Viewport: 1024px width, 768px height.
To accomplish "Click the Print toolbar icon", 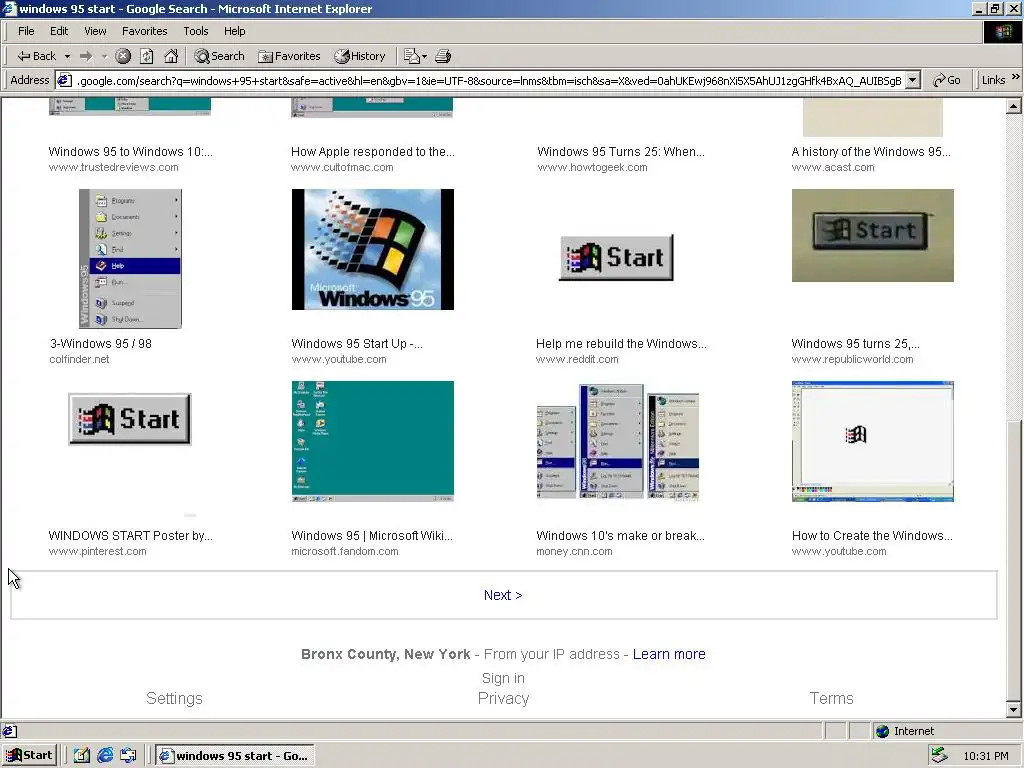I will point(443,56).
